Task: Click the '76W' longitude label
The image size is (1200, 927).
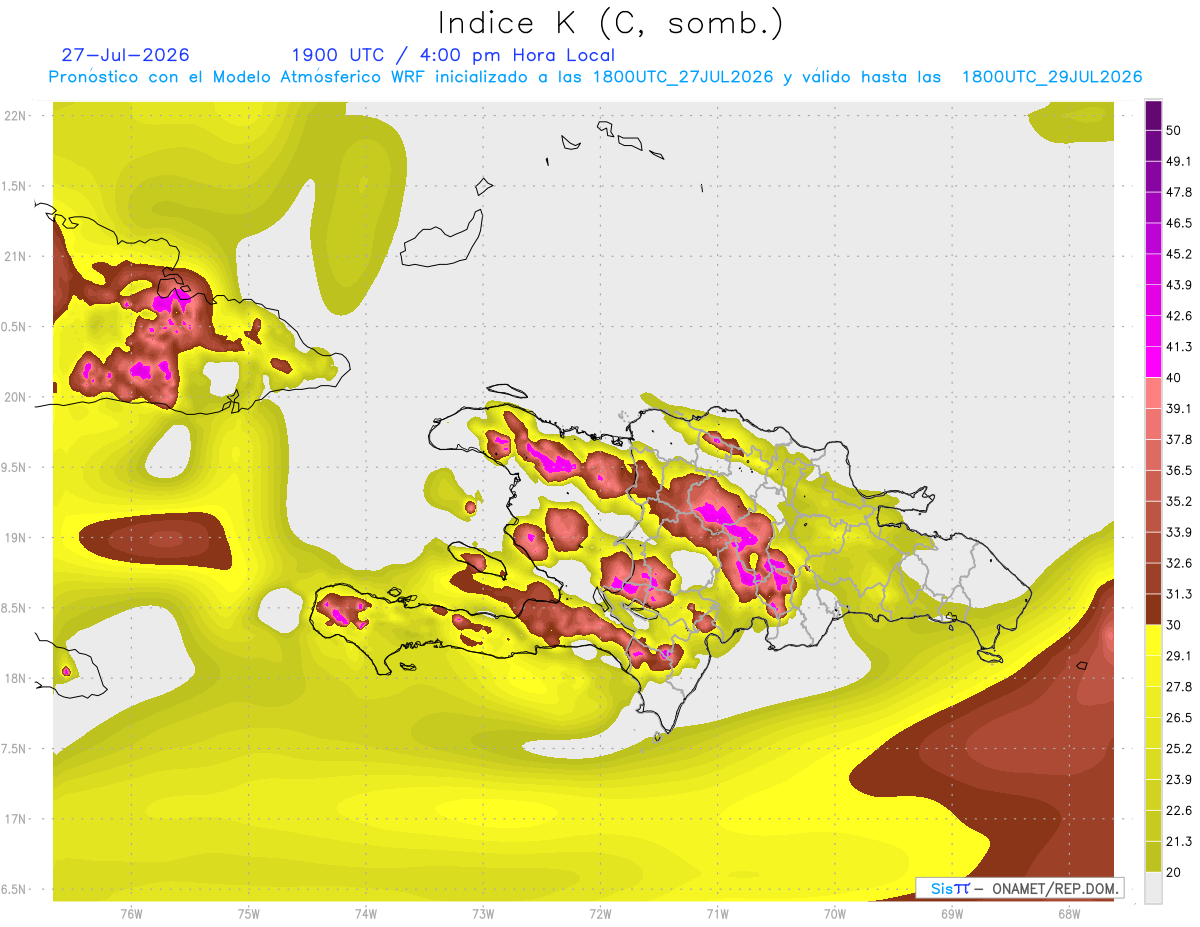Action: tap(131, 913)
